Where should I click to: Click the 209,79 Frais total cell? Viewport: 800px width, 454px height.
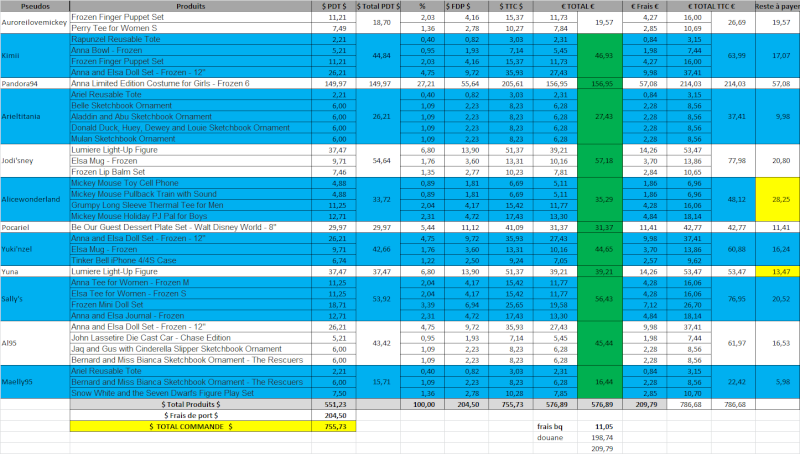click(644, 405)
